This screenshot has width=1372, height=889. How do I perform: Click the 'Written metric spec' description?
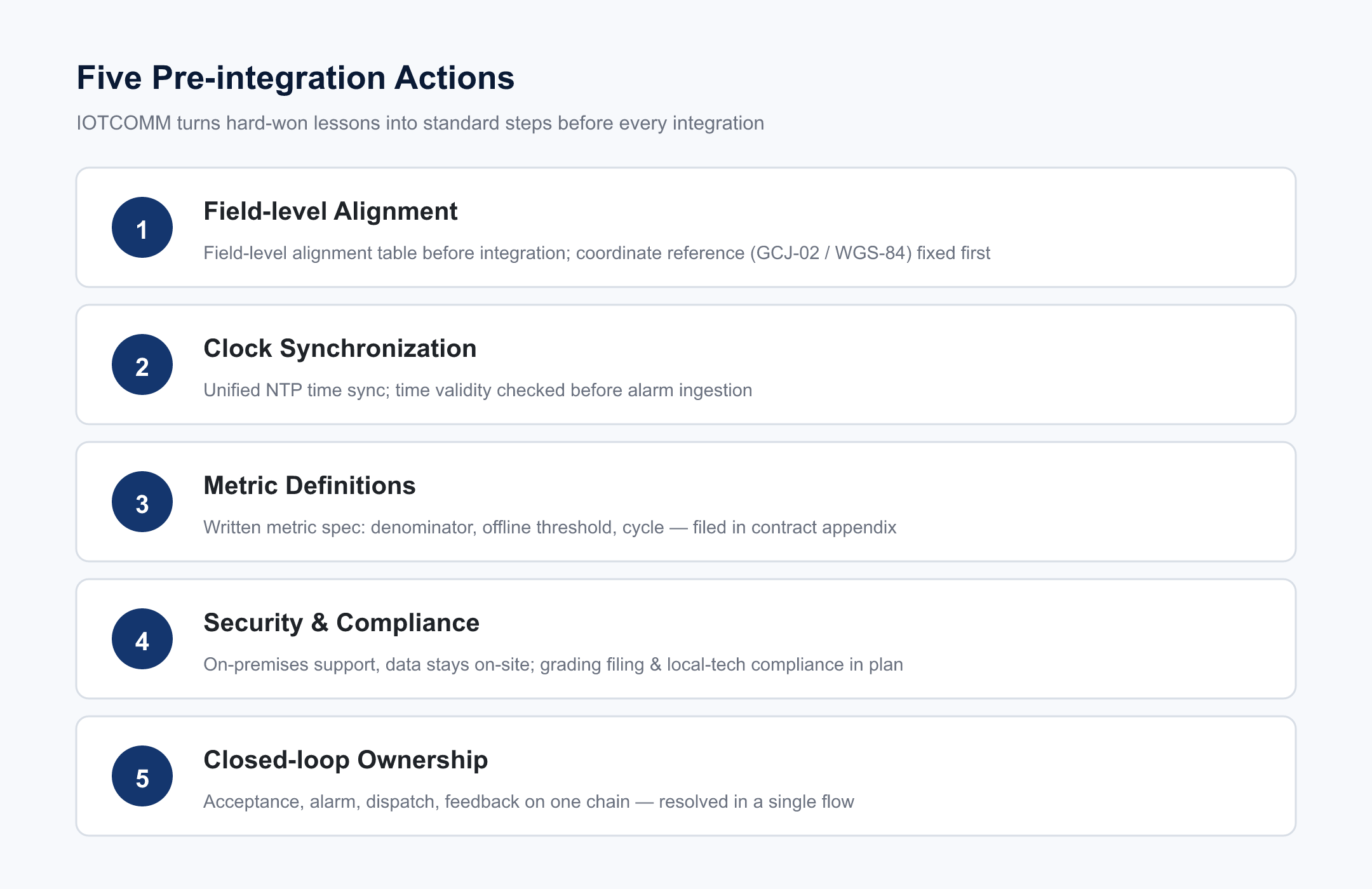pyautogui.click(x=549, y=527)
